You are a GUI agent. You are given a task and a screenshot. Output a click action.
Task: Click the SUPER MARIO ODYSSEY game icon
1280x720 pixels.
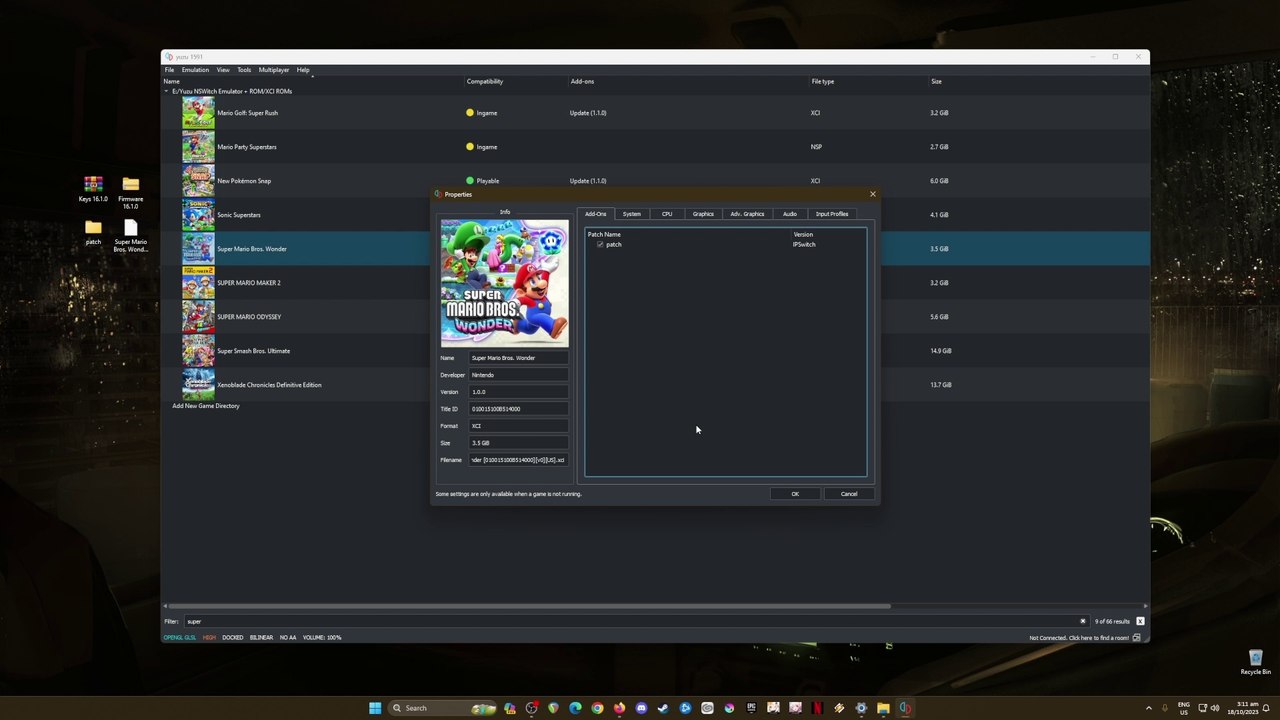198,317
